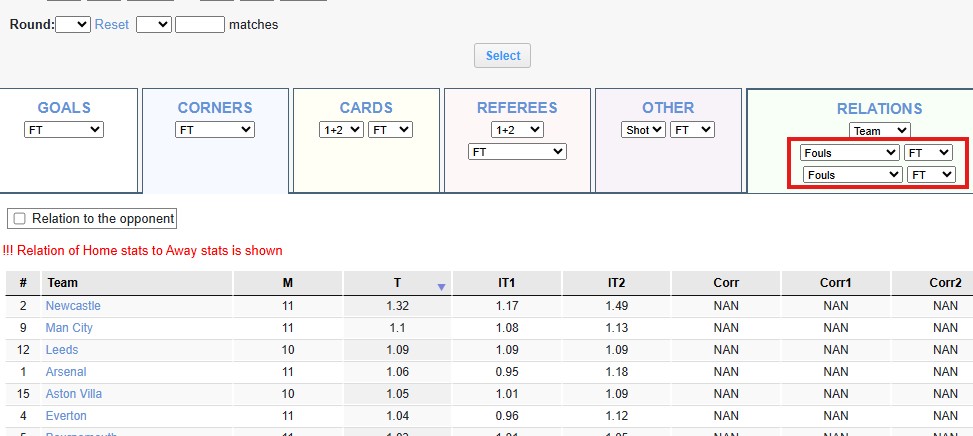Expand the CARDS 1+2 dropdown
Viewport: 973px width, 436px height.
click(x=341, y=129)
